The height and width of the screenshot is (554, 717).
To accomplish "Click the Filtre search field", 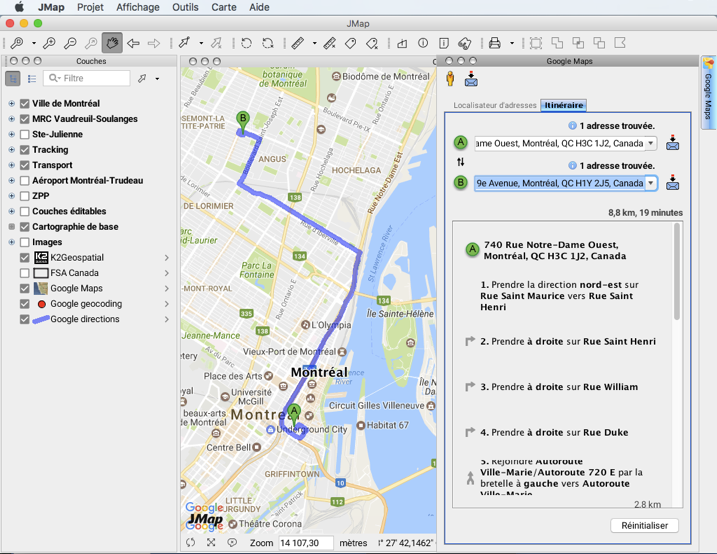I will [x=87, y=78].
